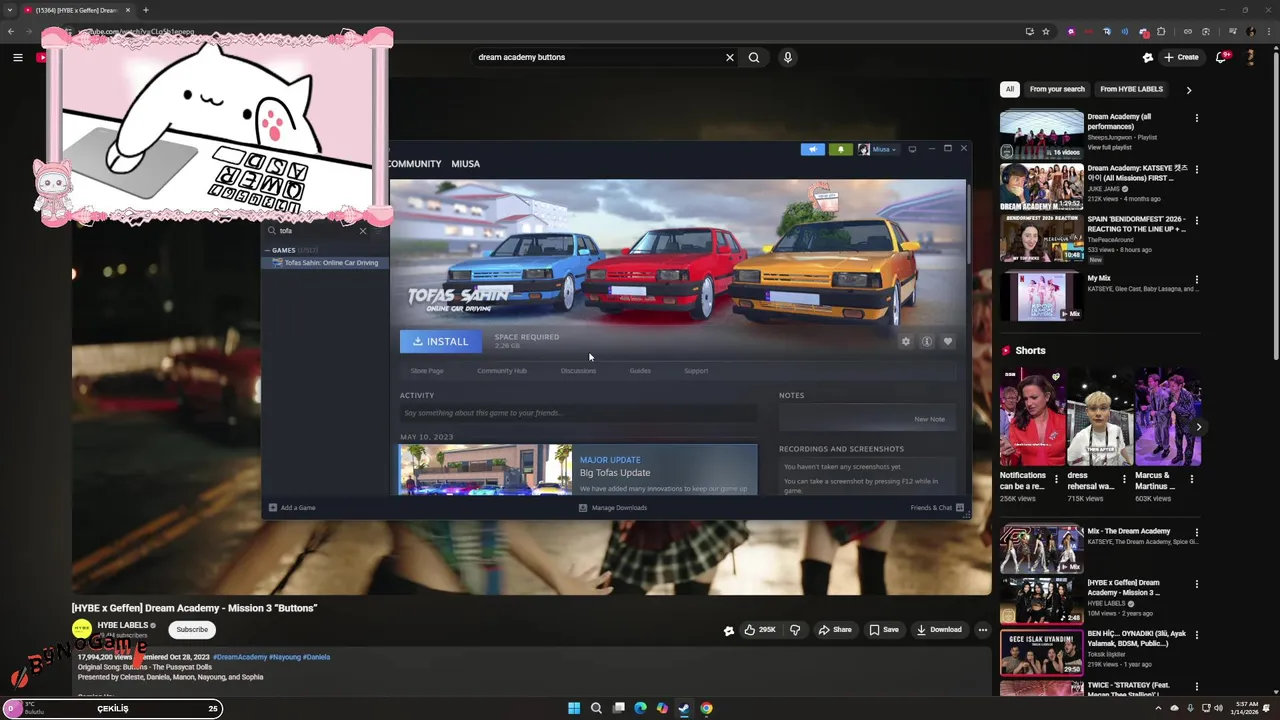Viewport: 1280px width, 720px height.
Task: Click the Steam announcements megaphone icon
Action: point(812,149)
